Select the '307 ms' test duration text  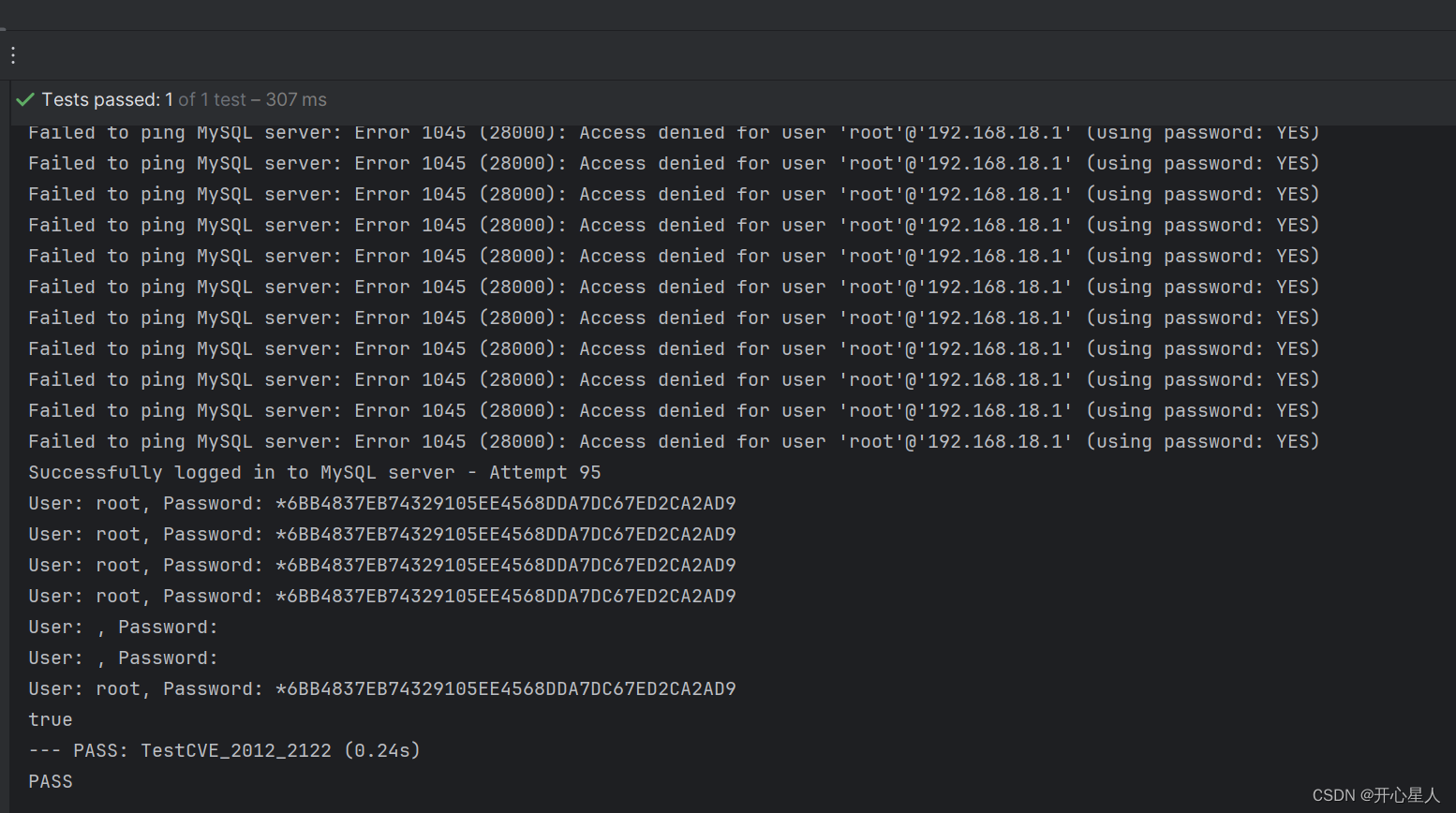click(296, 99)
